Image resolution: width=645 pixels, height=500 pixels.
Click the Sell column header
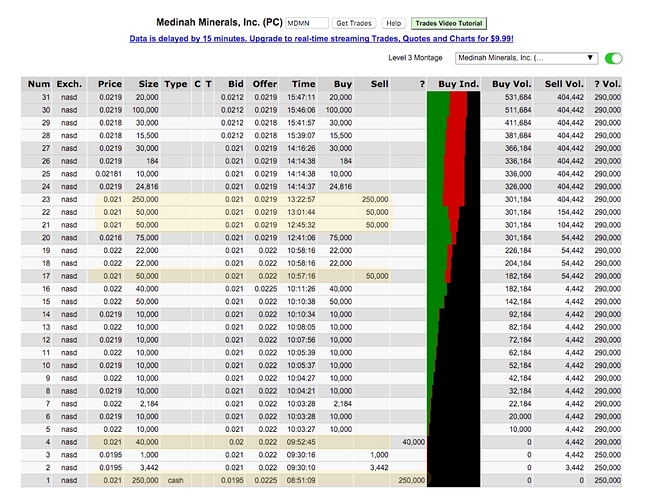click(379, 84)
